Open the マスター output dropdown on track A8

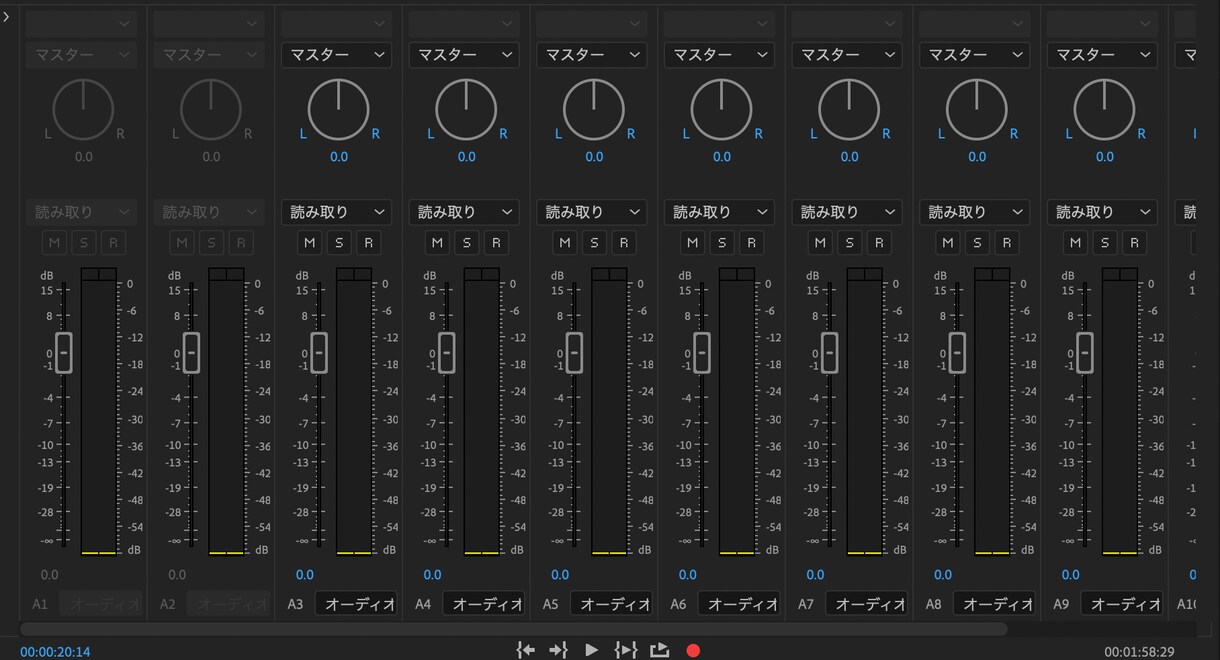[975, 55]
